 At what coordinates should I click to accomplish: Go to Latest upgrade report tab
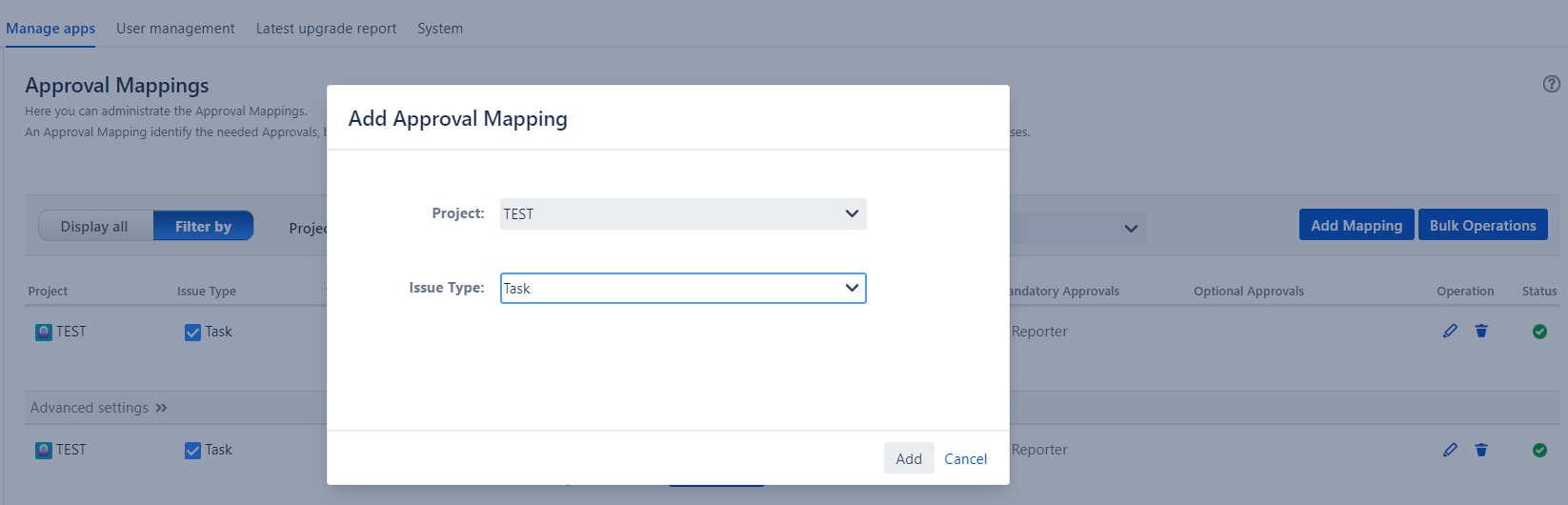click(326, 29)
